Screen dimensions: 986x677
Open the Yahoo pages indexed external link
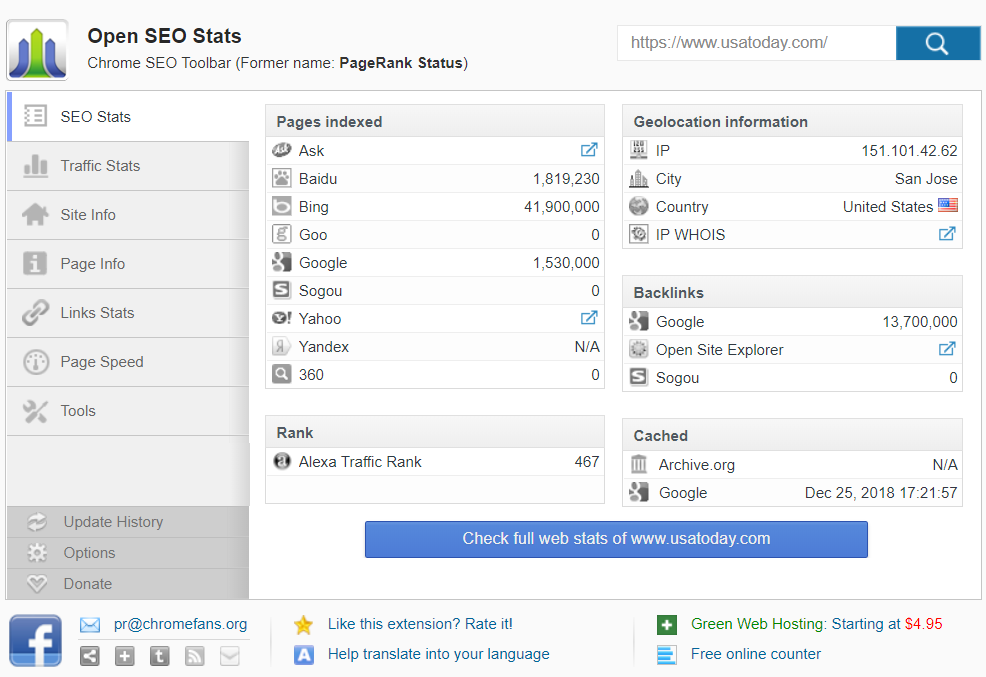pos(589,318)
